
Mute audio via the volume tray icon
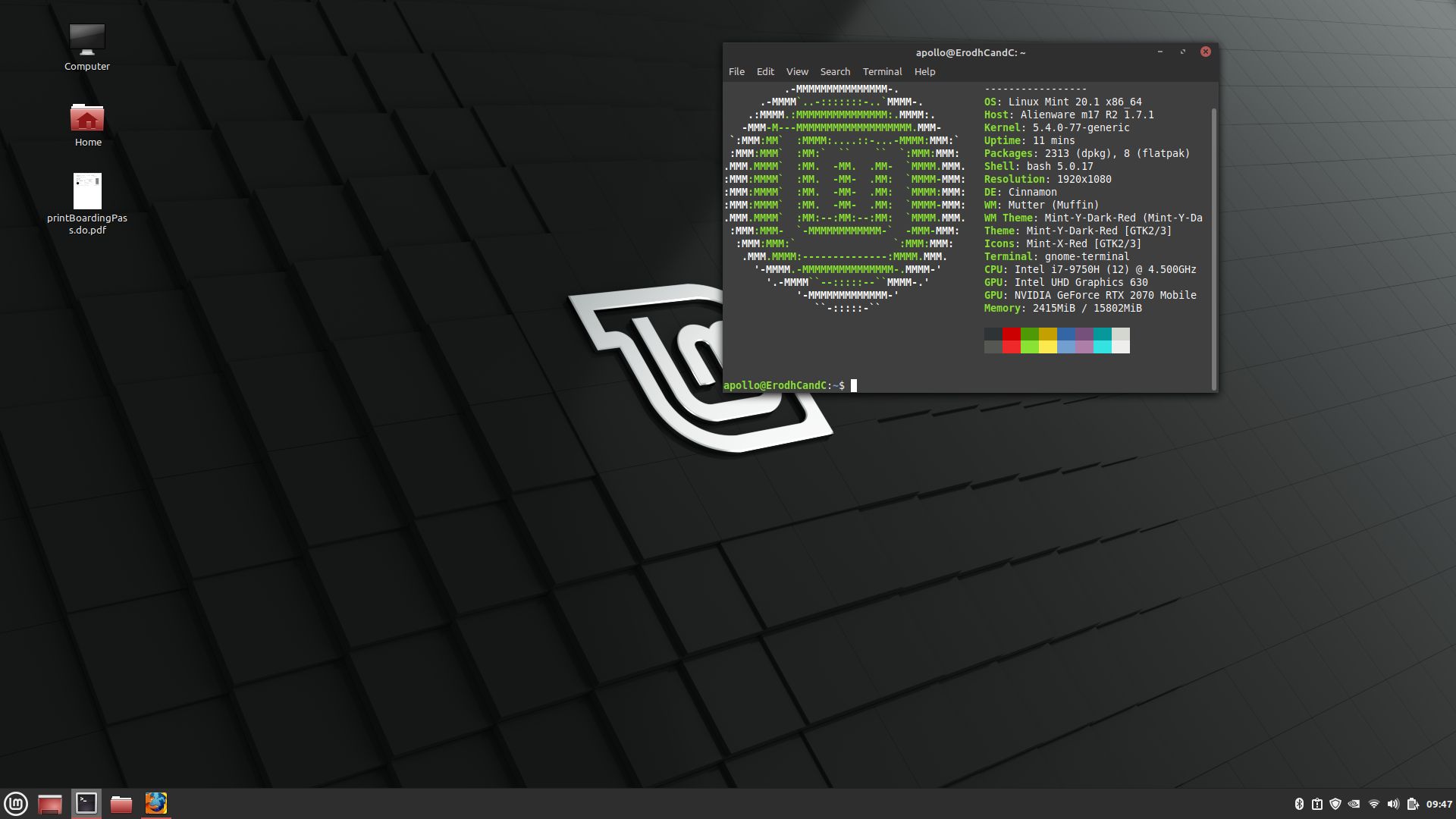(x=1394, y=803)
